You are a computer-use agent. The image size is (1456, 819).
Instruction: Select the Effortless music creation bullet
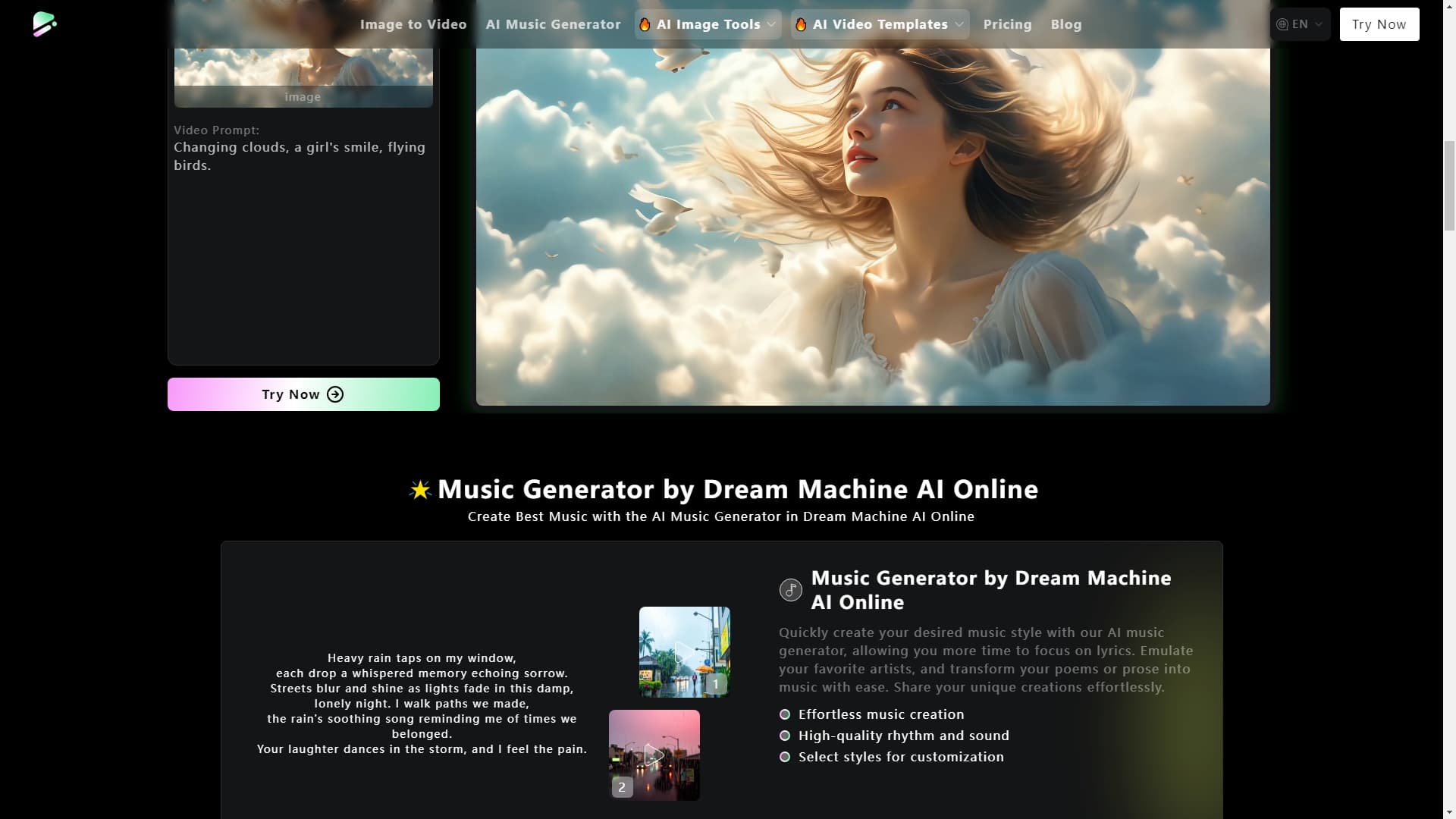coord(785,714)
